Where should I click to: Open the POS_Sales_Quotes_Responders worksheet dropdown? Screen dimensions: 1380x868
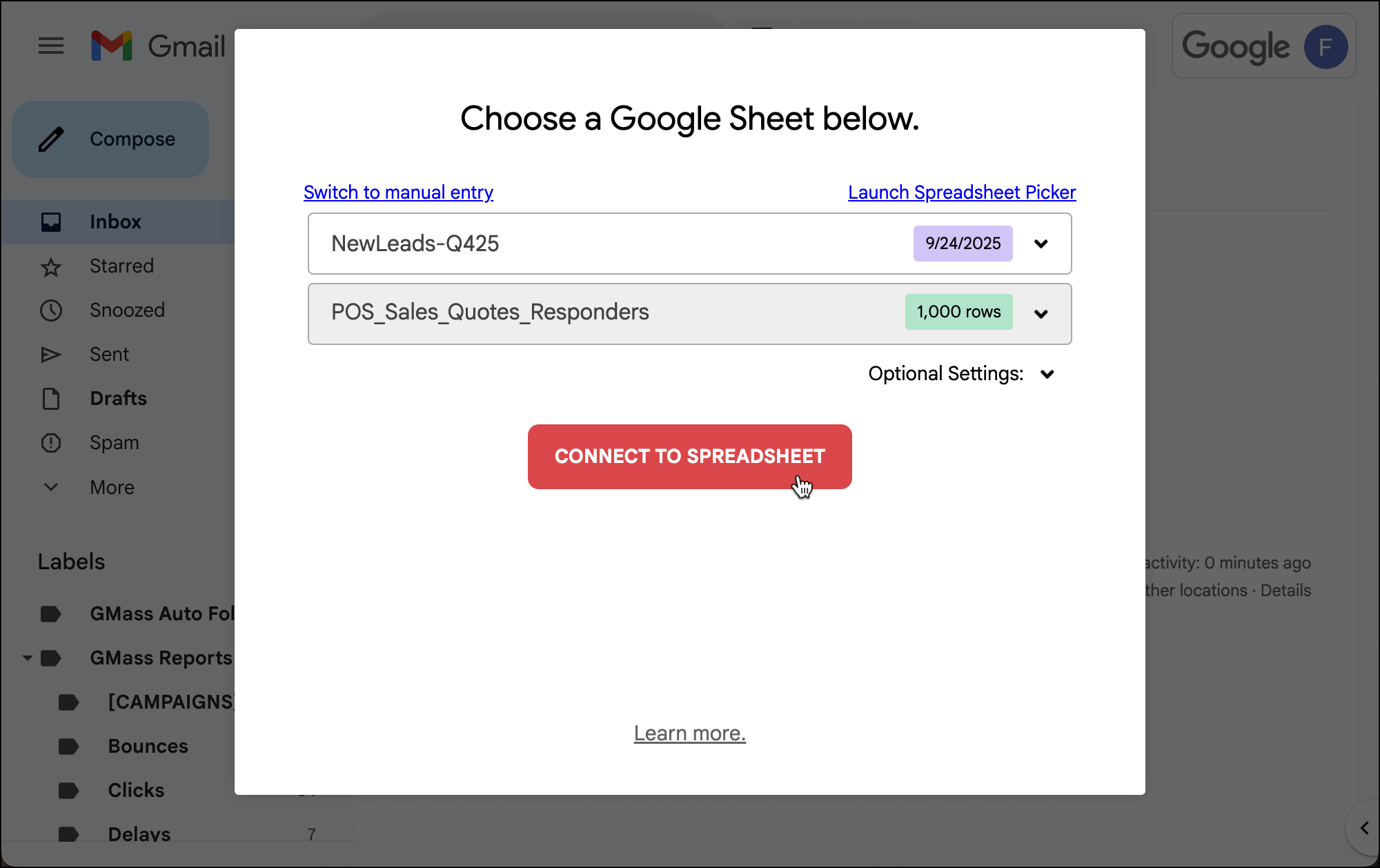click(x=1041, y=314)
